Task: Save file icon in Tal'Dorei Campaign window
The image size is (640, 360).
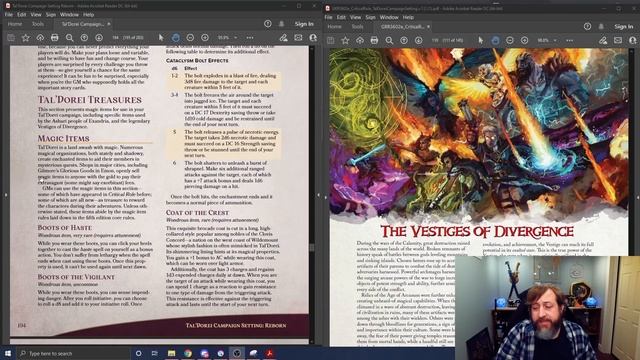Action: coord(11,38)
